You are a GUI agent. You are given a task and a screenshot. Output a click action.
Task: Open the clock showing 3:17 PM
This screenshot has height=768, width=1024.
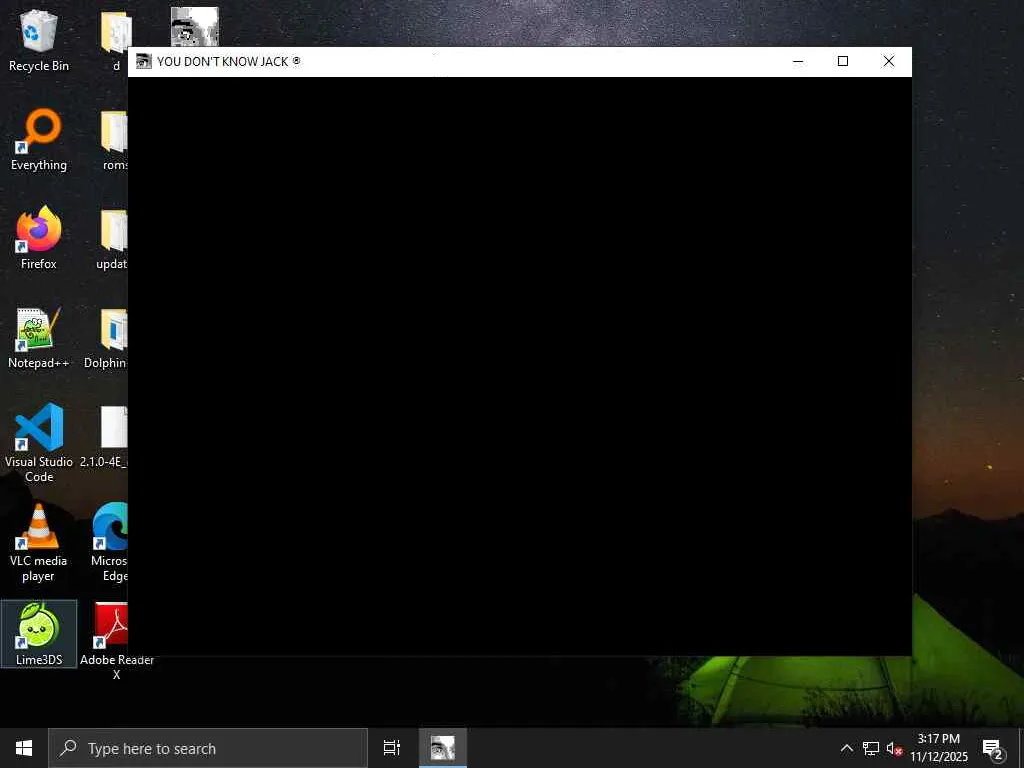(939, 748)
